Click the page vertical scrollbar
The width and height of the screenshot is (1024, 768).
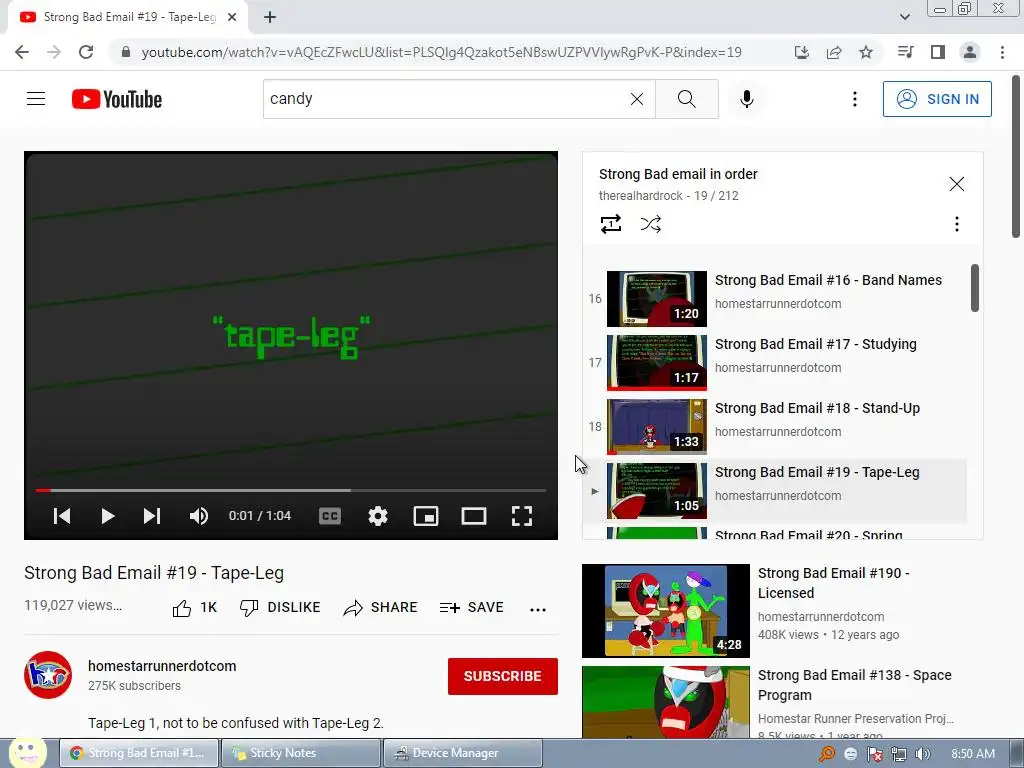1017,157
